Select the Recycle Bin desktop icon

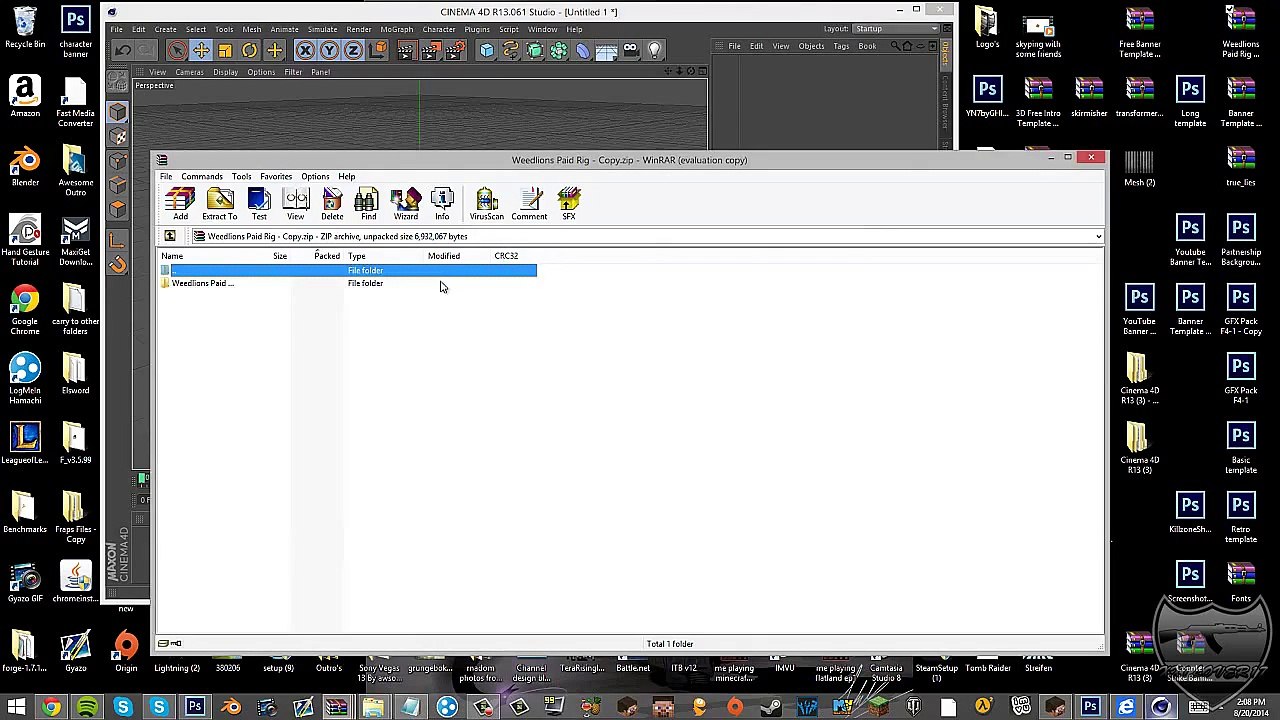pyautogui.click(x=25, y=29)
